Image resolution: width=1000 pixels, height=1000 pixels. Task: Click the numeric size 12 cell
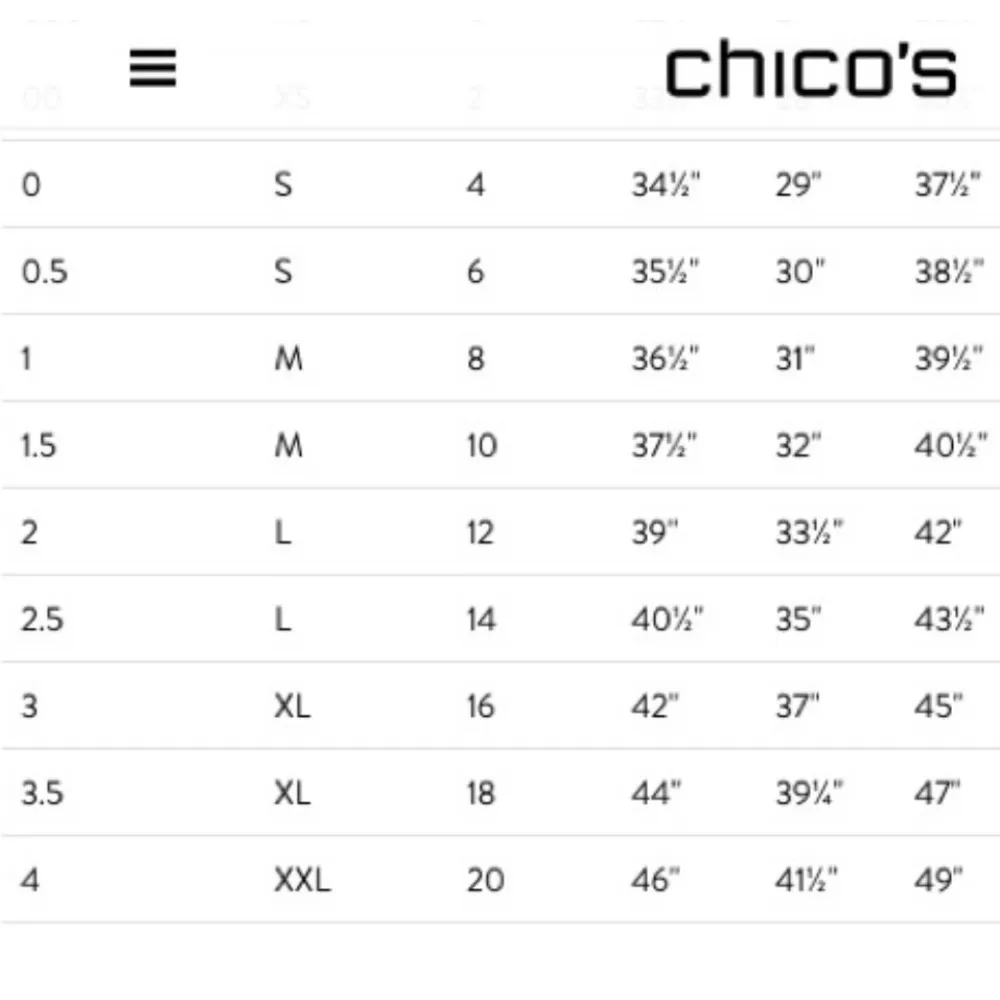click(480, 532)
